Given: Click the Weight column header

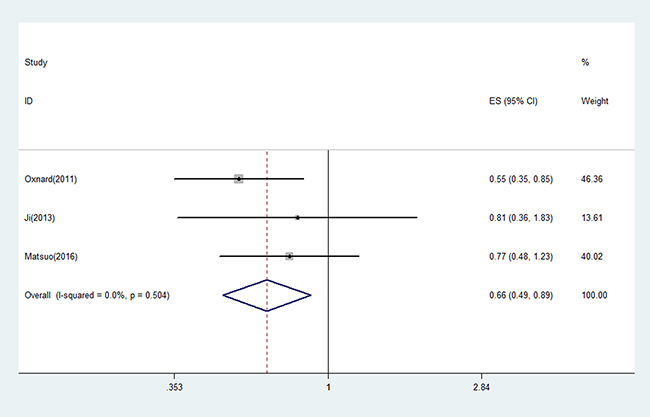Looking at the screenshot, I should pyautogui.click(x=595, y=101).
